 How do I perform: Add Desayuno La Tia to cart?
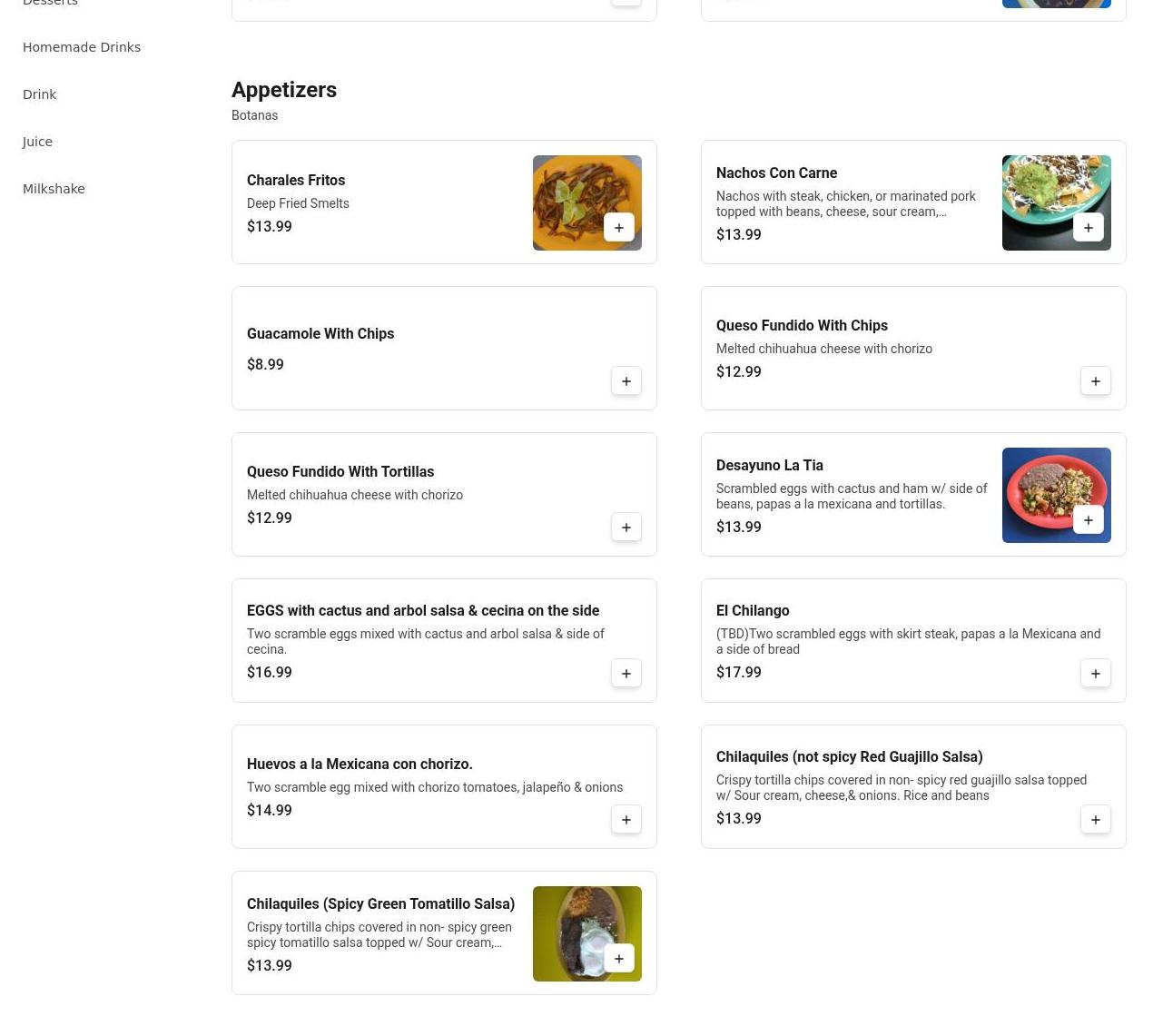tap(1089, 520)
